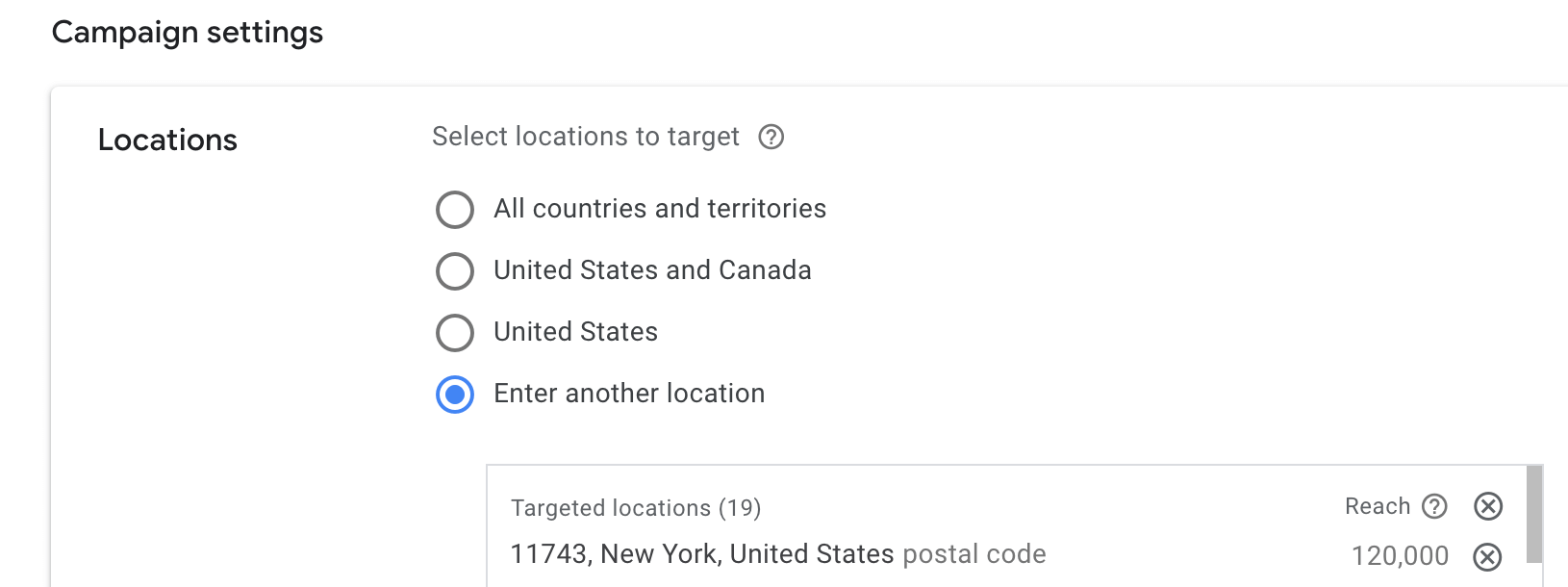Open help for Select locations to target
The height and width of the screenshot is (587, 1568).
[771, 138]
